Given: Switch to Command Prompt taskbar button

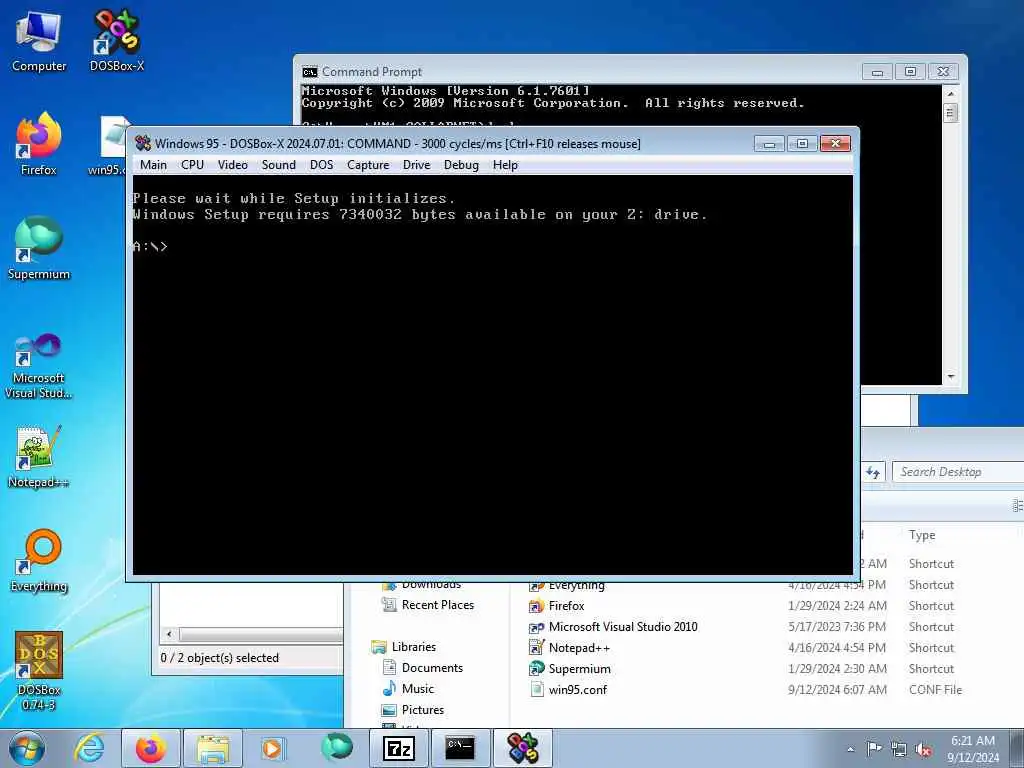Looking at the screenshot, I should click(x=460, y=748).
